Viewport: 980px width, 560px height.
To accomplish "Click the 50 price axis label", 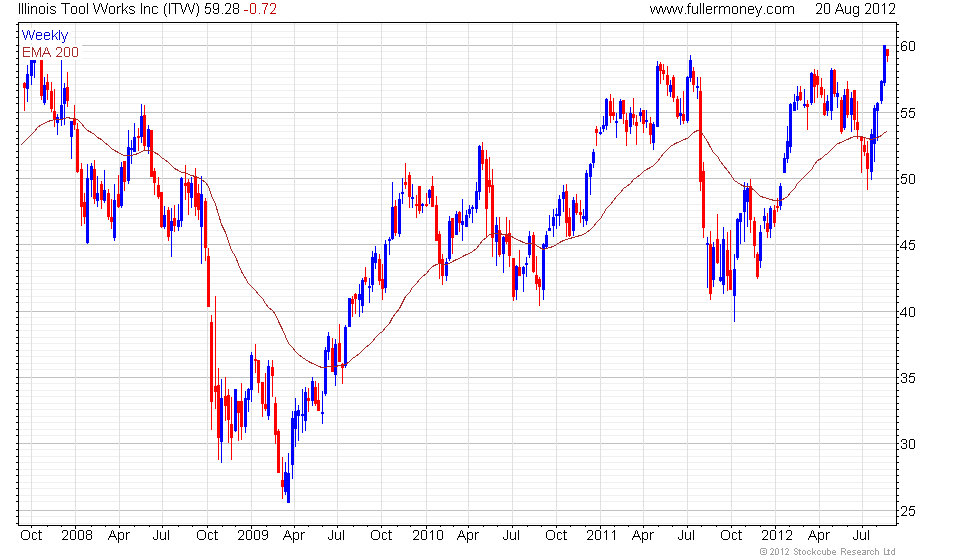I will [908, 179].
